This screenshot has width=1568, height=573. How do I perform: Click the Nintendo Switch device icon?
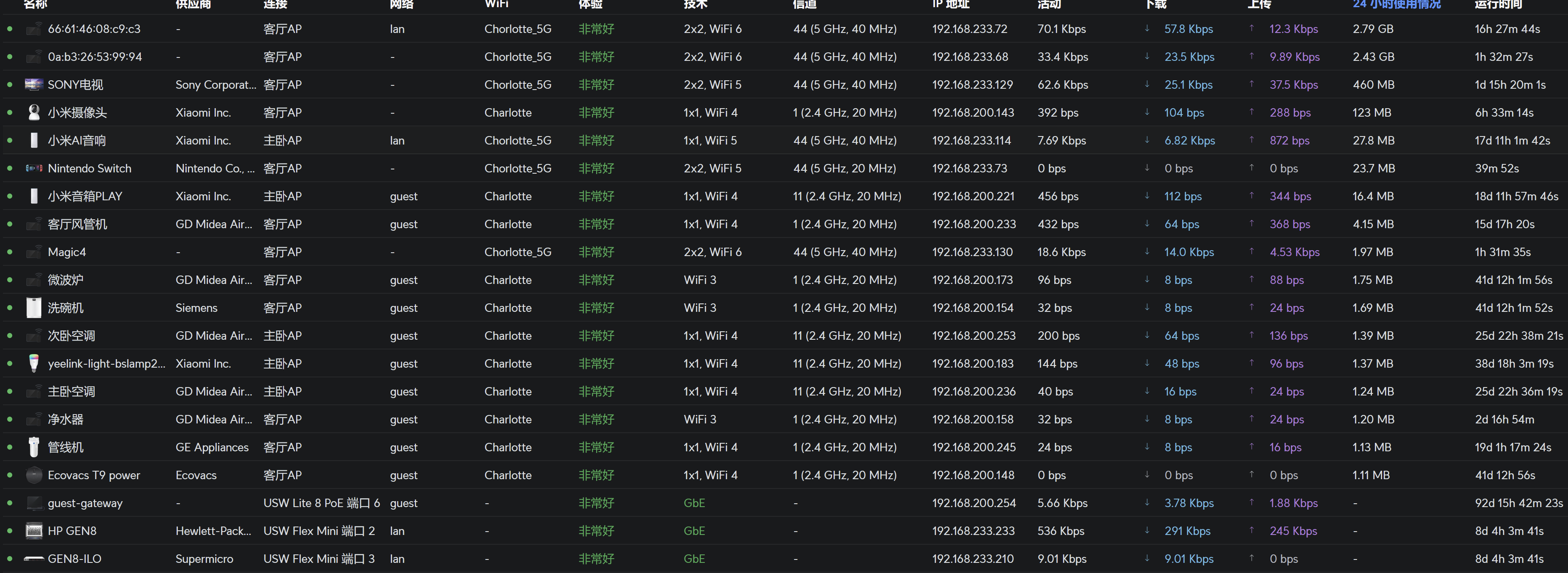[33, 168]
